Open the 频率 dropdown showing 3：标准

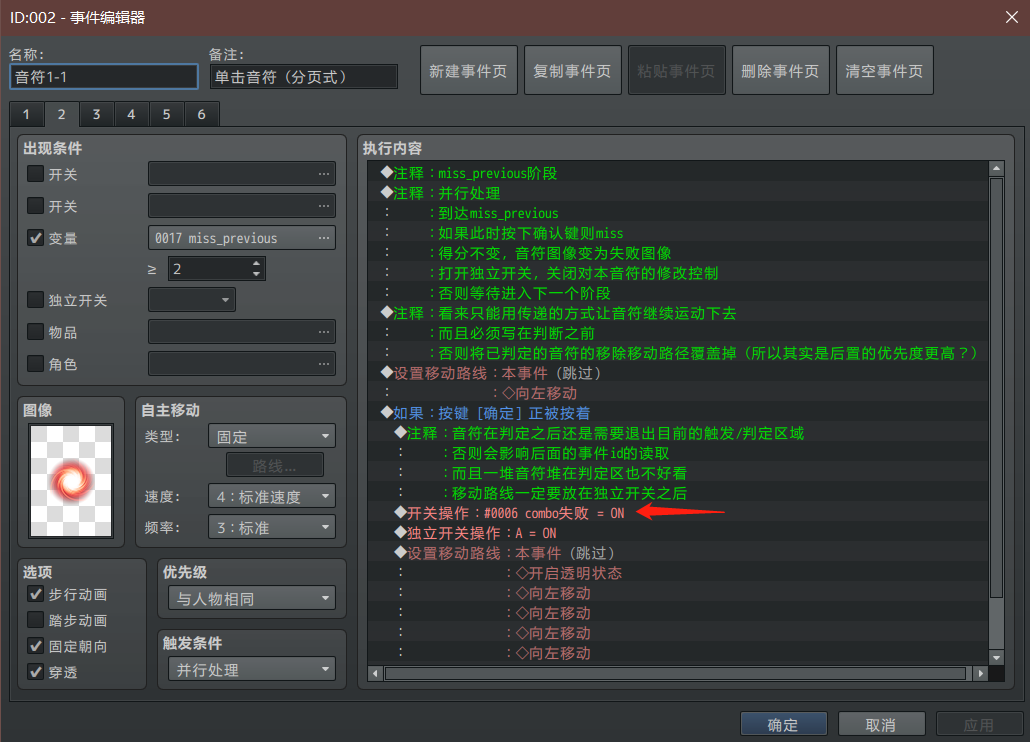272,527
